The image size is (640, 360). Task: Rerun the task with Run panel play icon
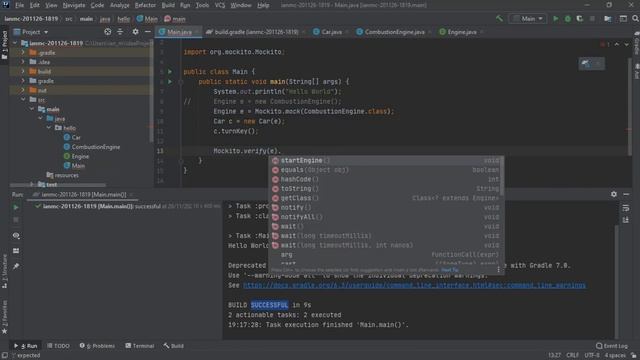(x=16, y=207)
